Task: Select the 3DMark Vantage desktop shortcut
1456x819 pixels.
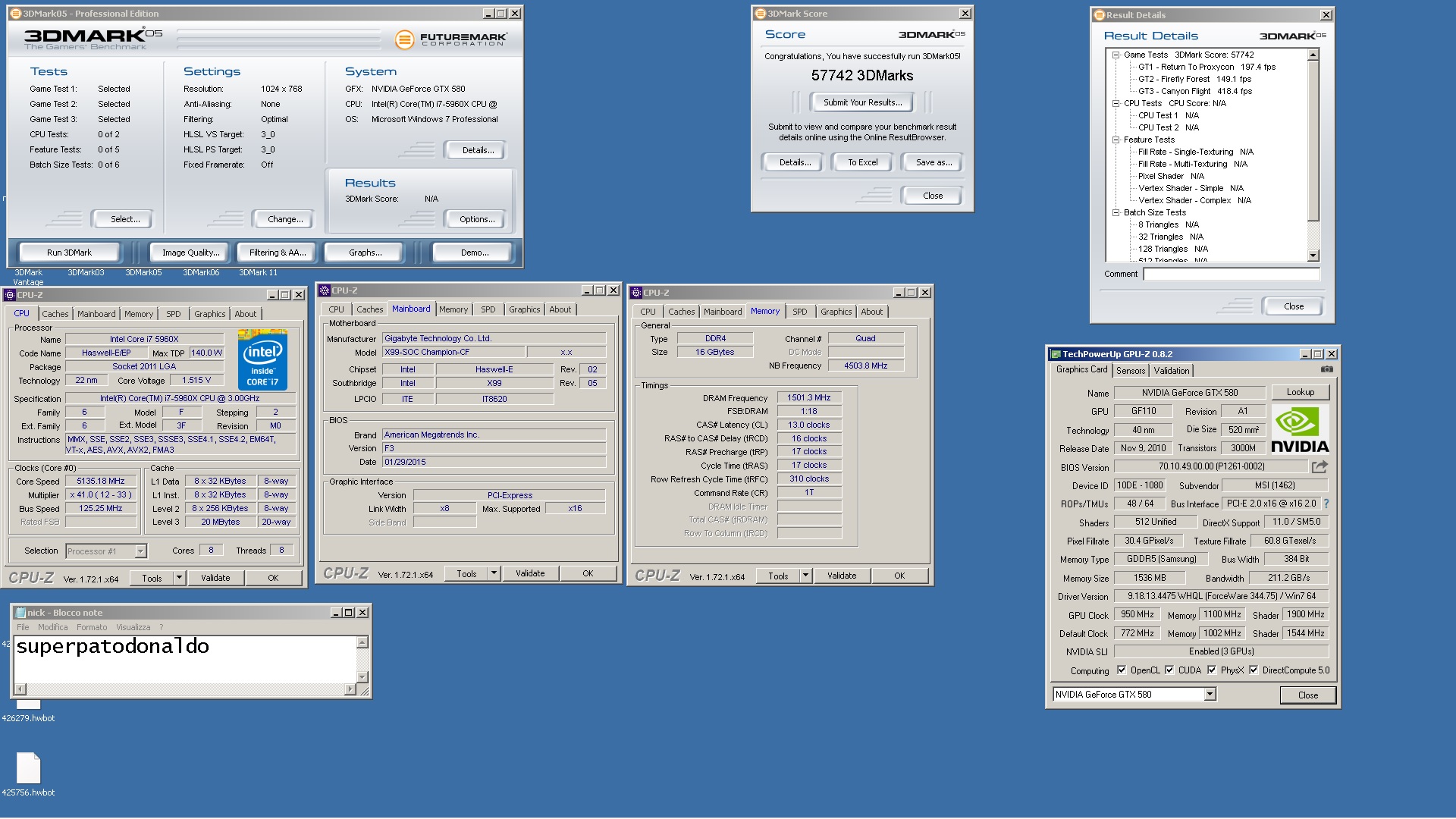Action: pos(28,277)
